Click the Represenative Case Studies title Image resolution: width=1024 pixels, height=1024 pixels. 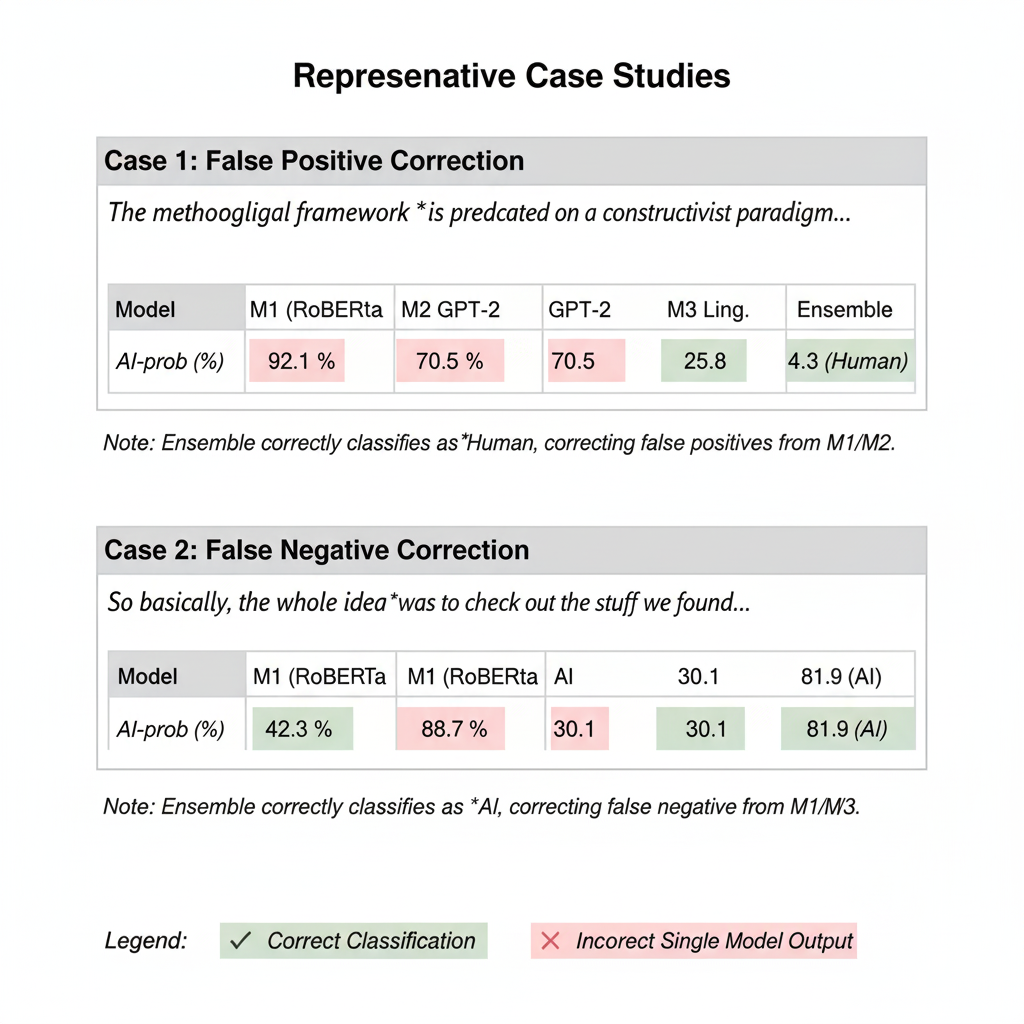[x=511, y=76]
